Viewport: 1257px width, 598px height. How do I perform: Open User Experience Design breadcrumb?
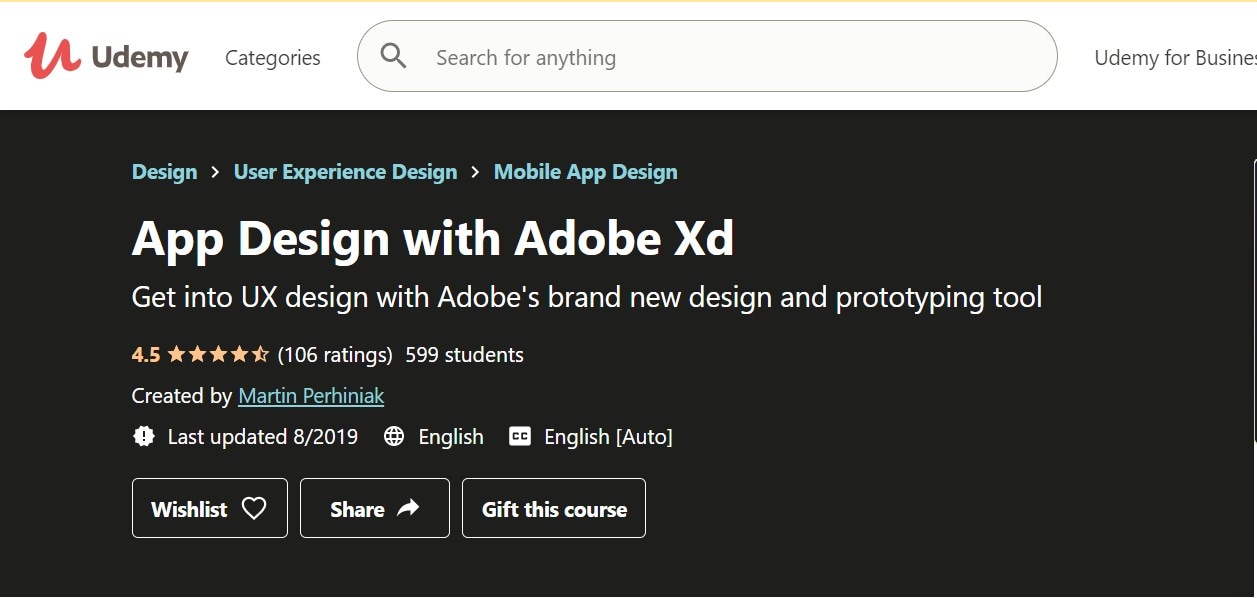click(345, 172)
